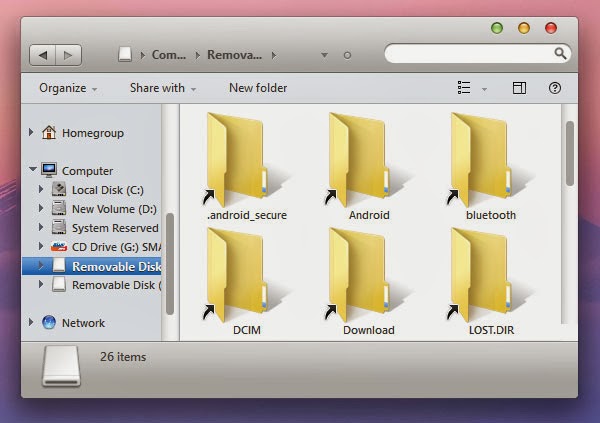Expand the Homegroup tree node
600x423 pixels.
click(31, 132)
